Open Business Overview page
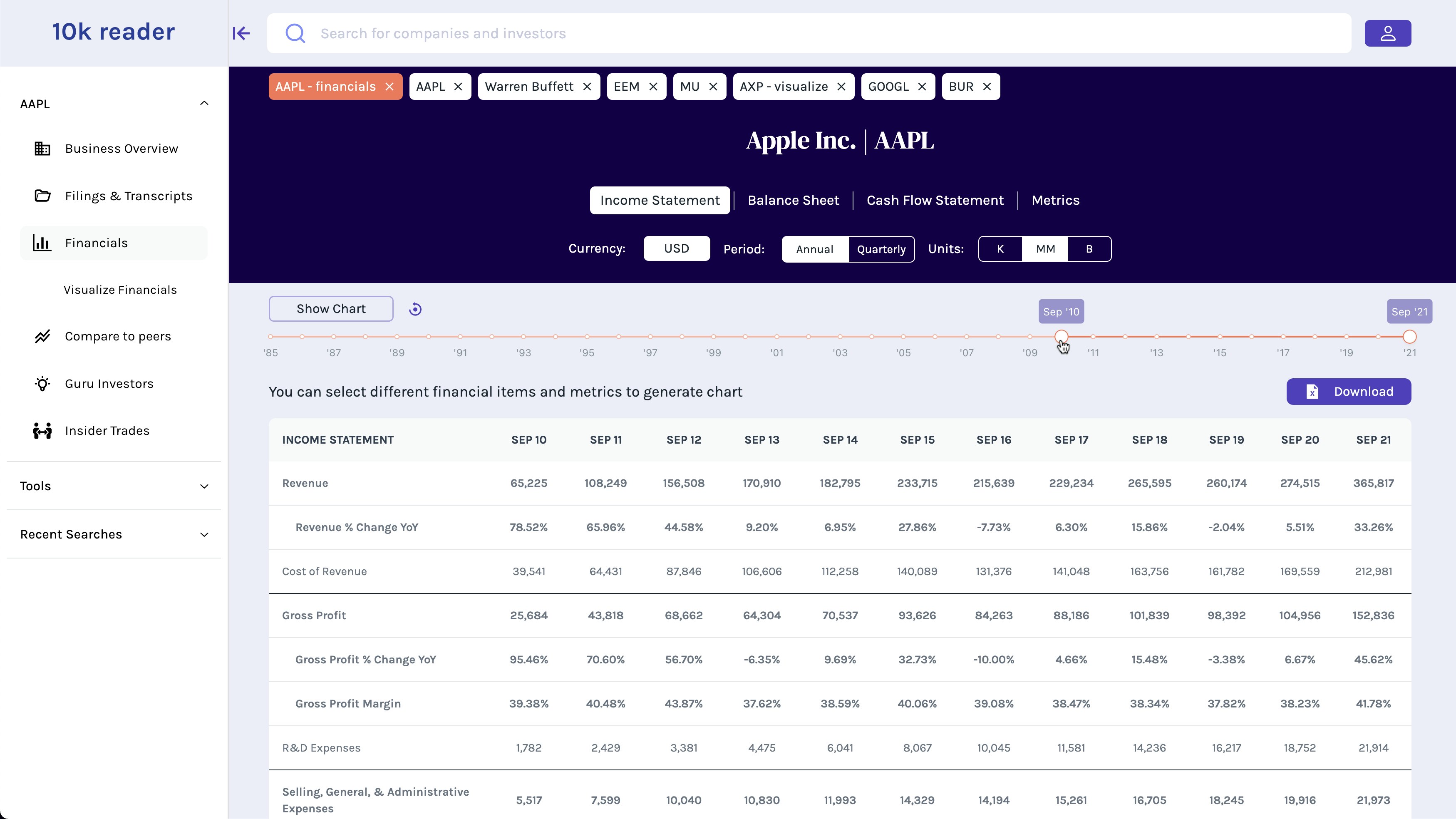The height and width of the screenshot is (819, 1456). (x=122, y=149)
